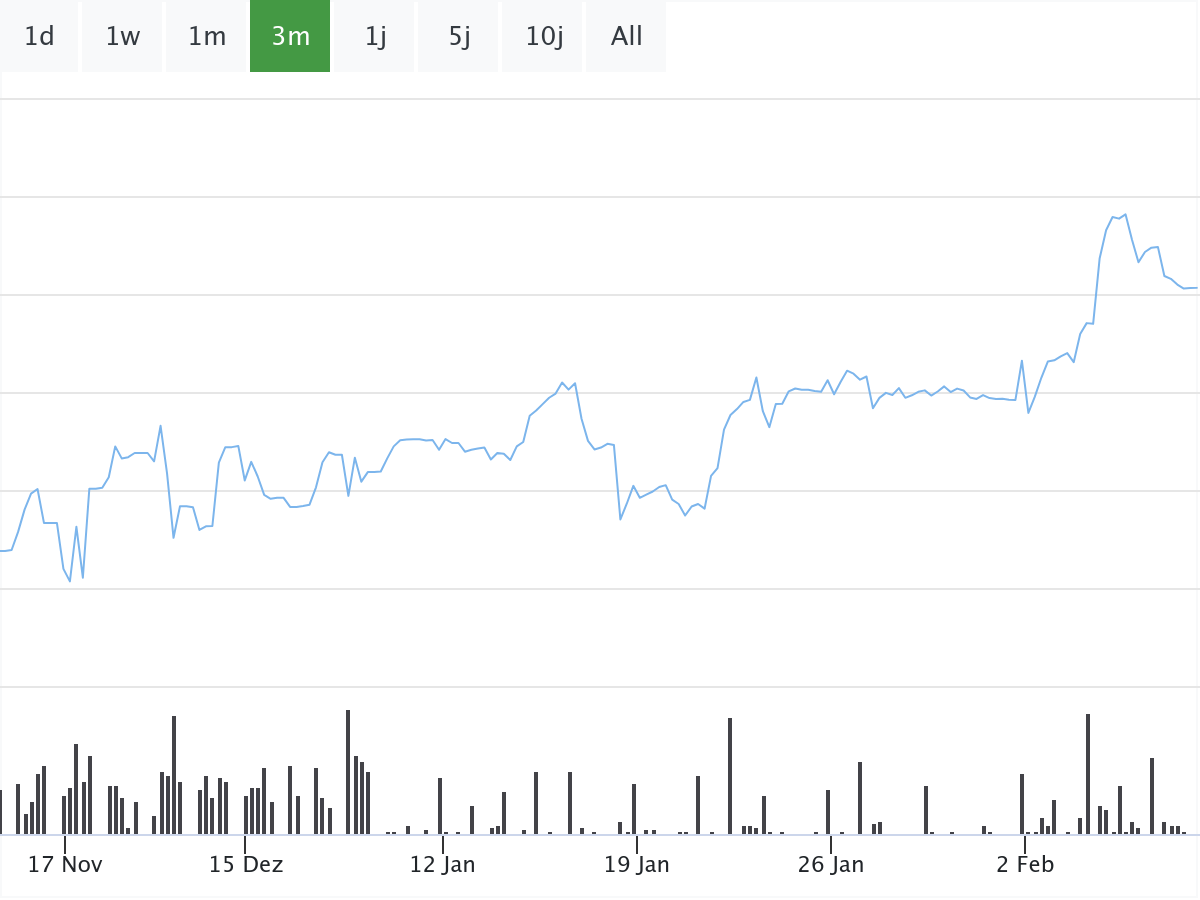
Task: Click the active 3m range button
Action: pos(290,36)
